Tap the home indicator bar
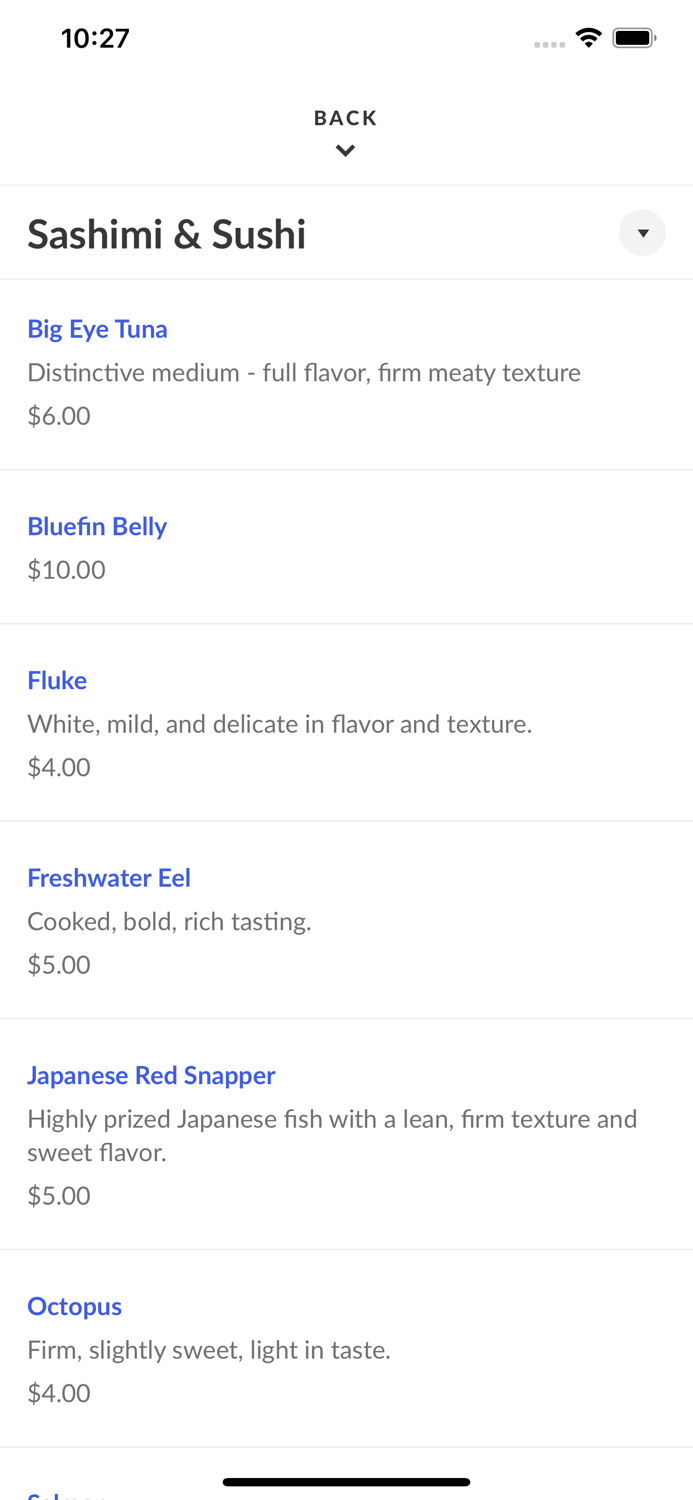This screenshot has width=693, height=1500. point(345,1482)
